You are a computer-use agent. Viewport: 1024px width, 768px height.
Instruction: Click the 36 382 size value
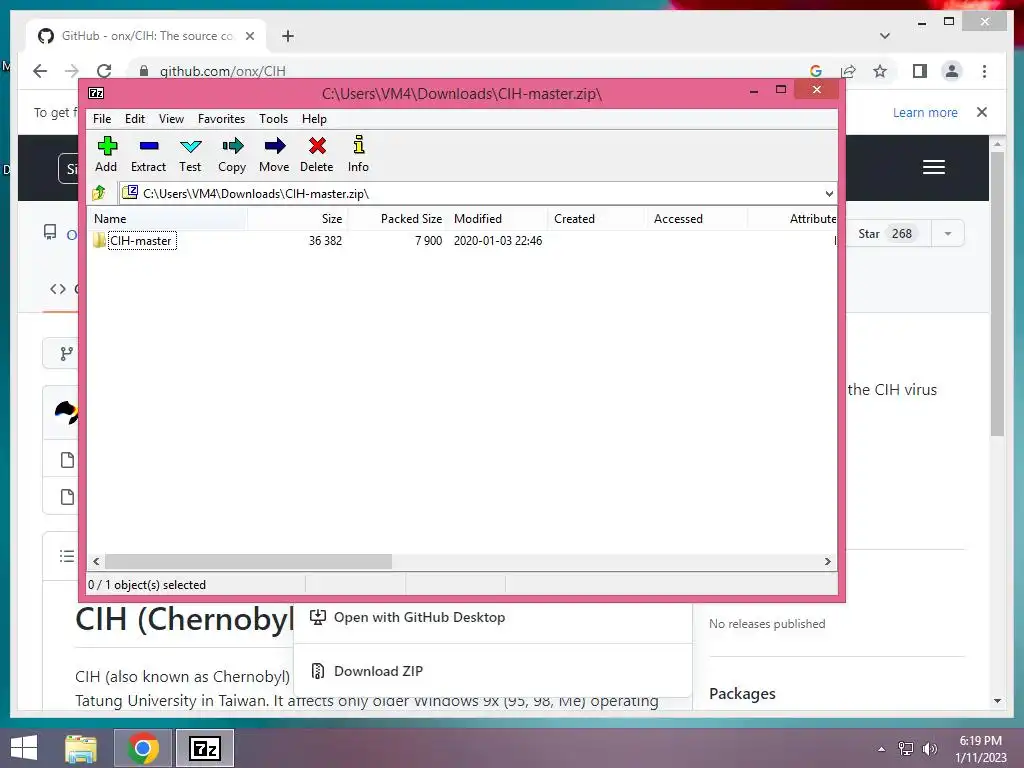tap(325, 241)
